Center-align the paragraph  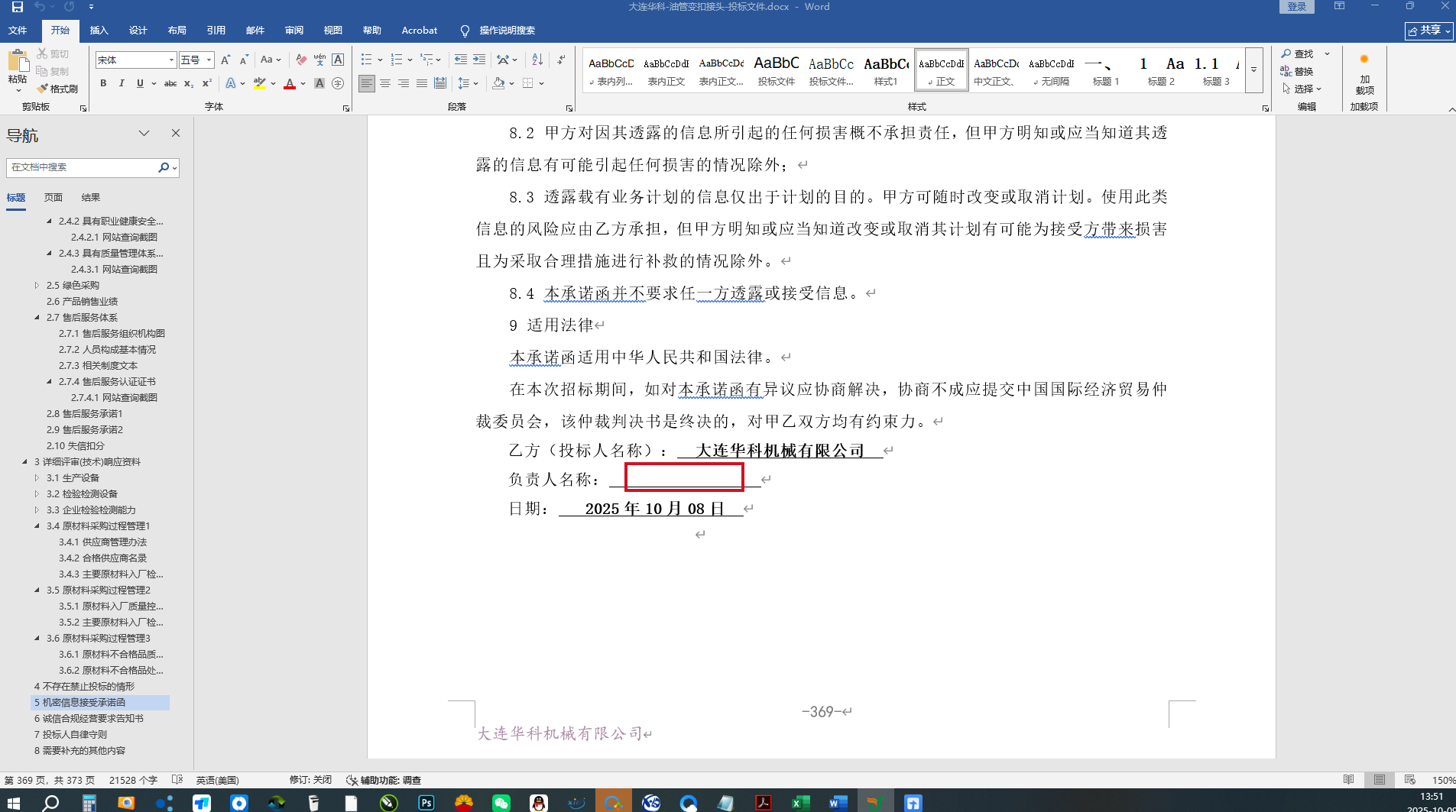tap(385, 83)
